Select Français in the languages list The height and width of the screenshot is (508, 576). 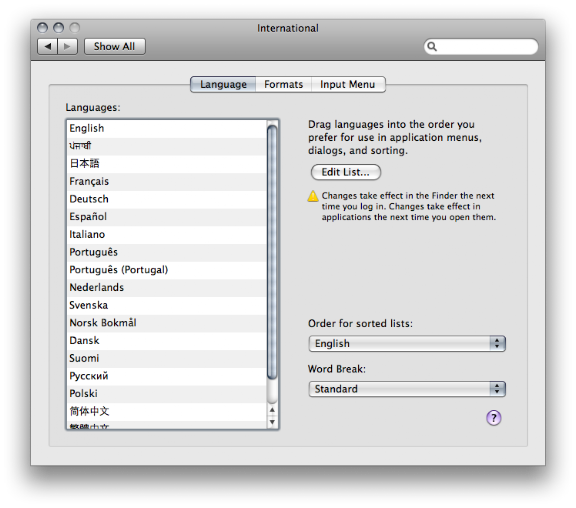pyautogui.click(x=167, y=181)
